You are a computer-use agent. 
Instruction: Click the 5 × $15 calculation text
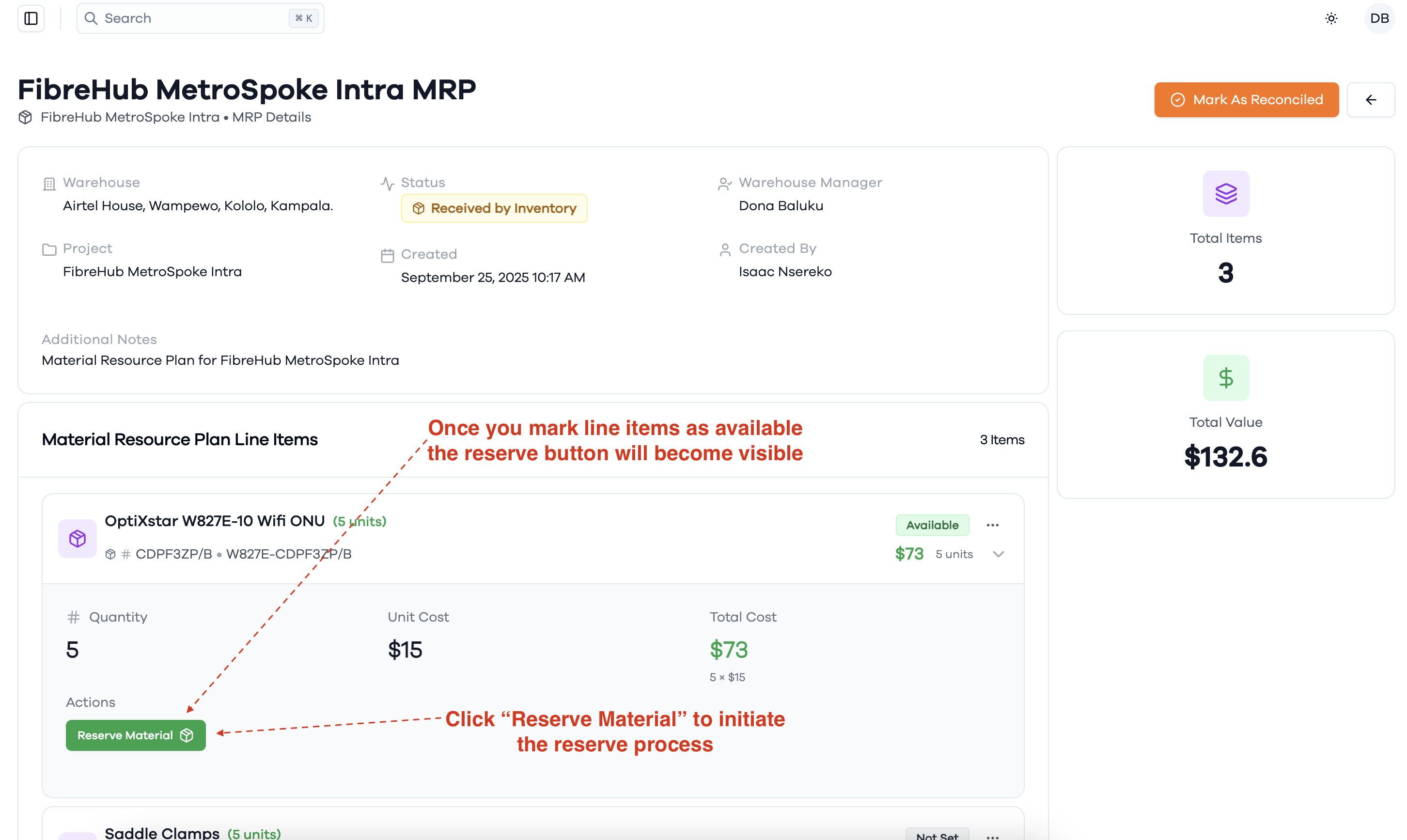tap(727, 678)
